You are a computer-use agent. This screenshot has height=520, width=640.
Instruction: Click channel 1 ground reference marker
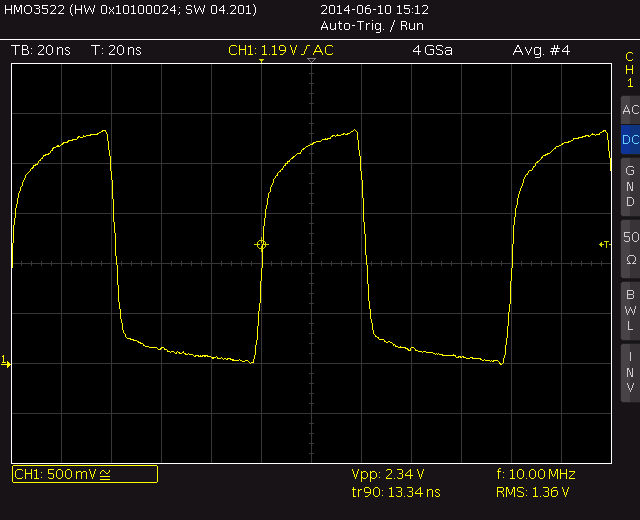point(6,360)
